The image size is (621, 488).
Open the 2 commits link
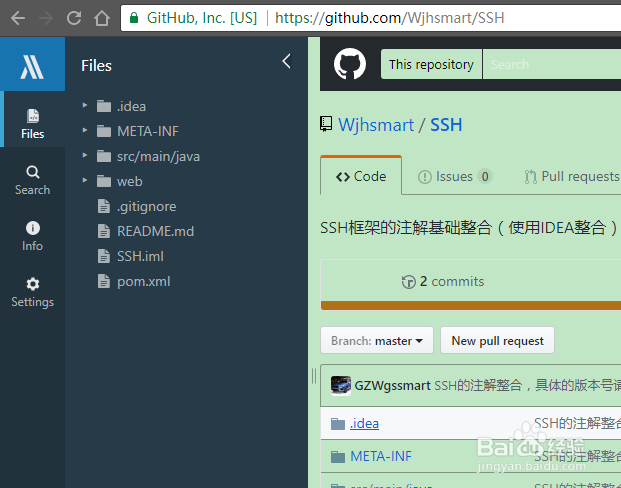(x=443, y=281)
